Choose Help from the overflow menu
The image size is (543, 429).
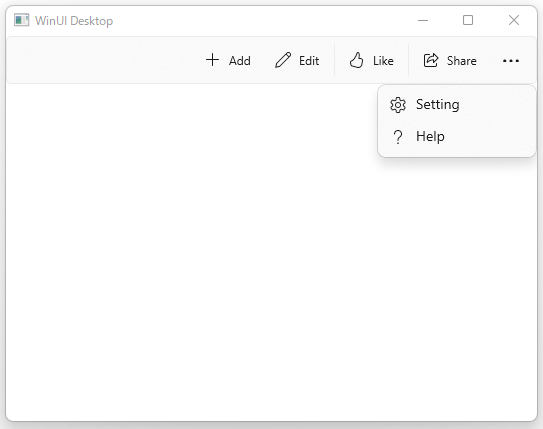[456, 136]
